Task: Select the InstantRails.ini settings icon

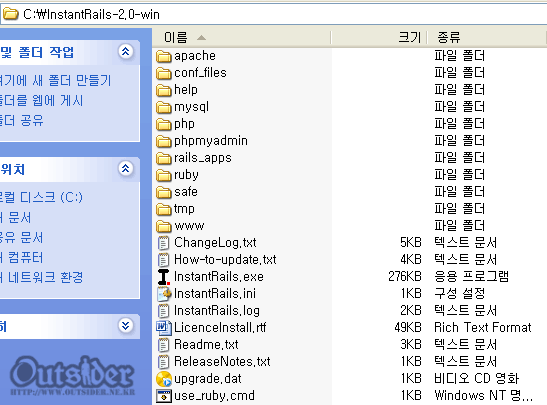Action: point(164,294)
